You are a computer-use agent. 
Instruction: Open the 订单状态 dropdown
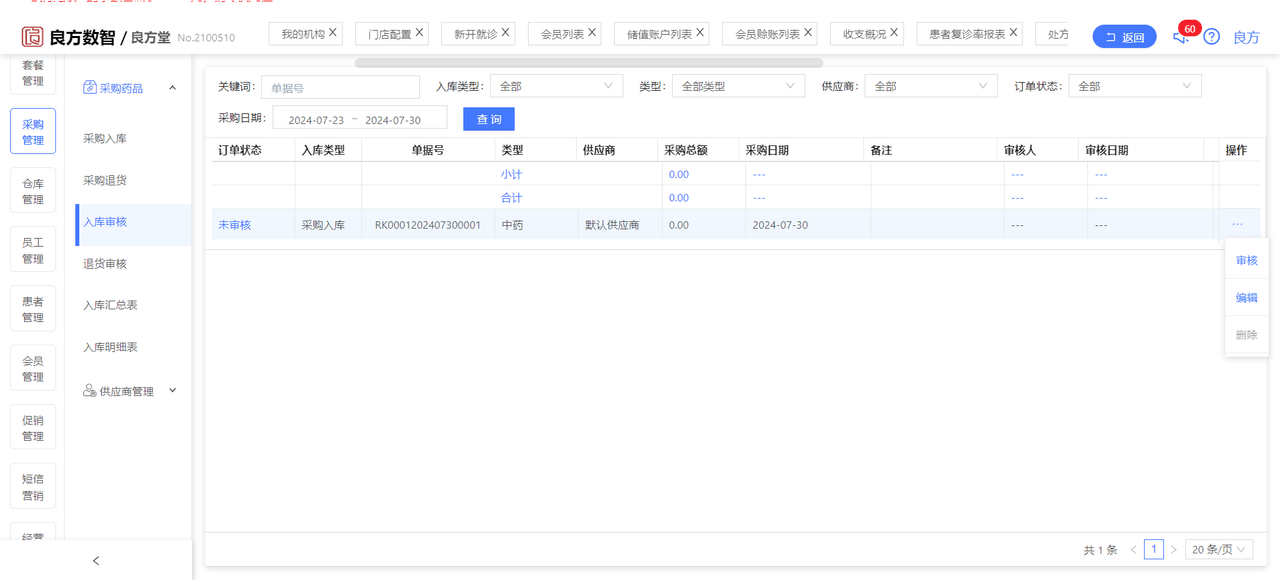pos(1135,86)
